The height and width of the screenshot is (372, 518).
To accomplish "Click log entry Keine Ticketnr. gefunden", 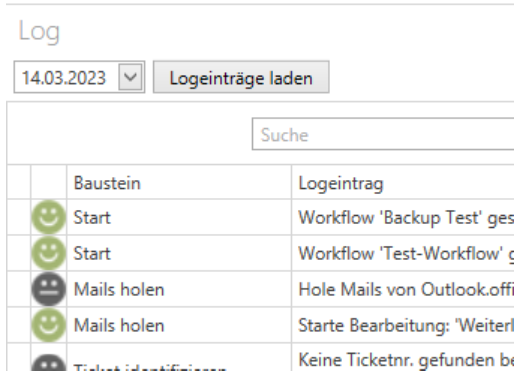I will pos(403,359).
